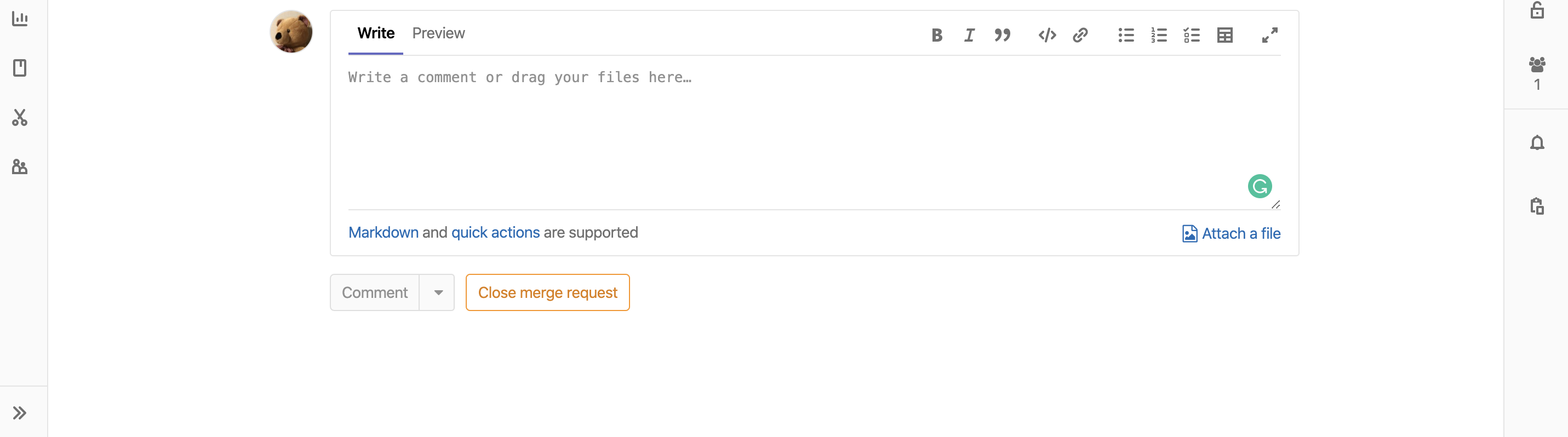The image size is (1568, 437).
Task: Apply italic text formatting
Action: click(969, 35)
